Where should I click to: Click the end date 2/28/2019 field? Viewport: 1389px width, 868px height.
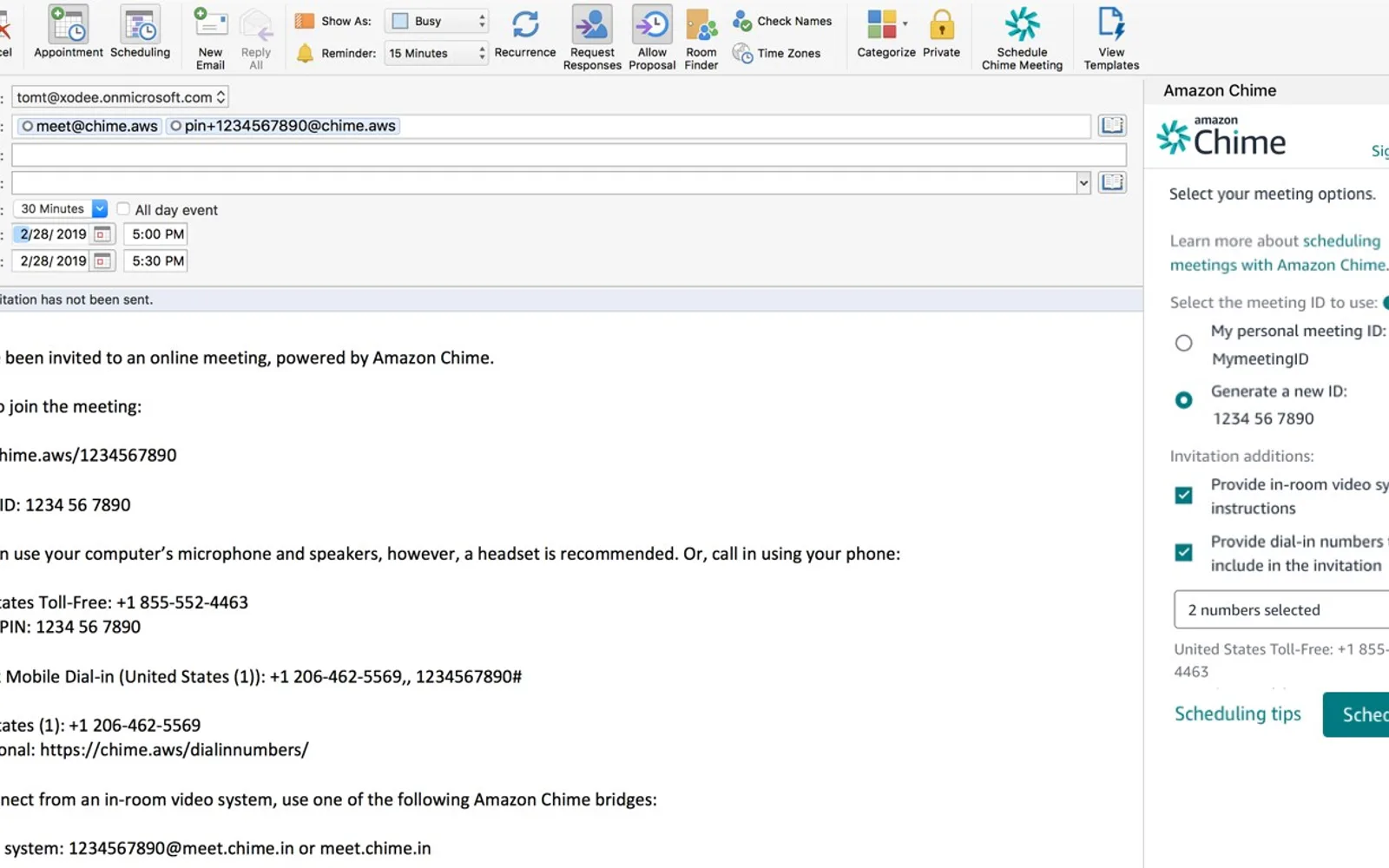pyautogui.click(x=53, y=261)
